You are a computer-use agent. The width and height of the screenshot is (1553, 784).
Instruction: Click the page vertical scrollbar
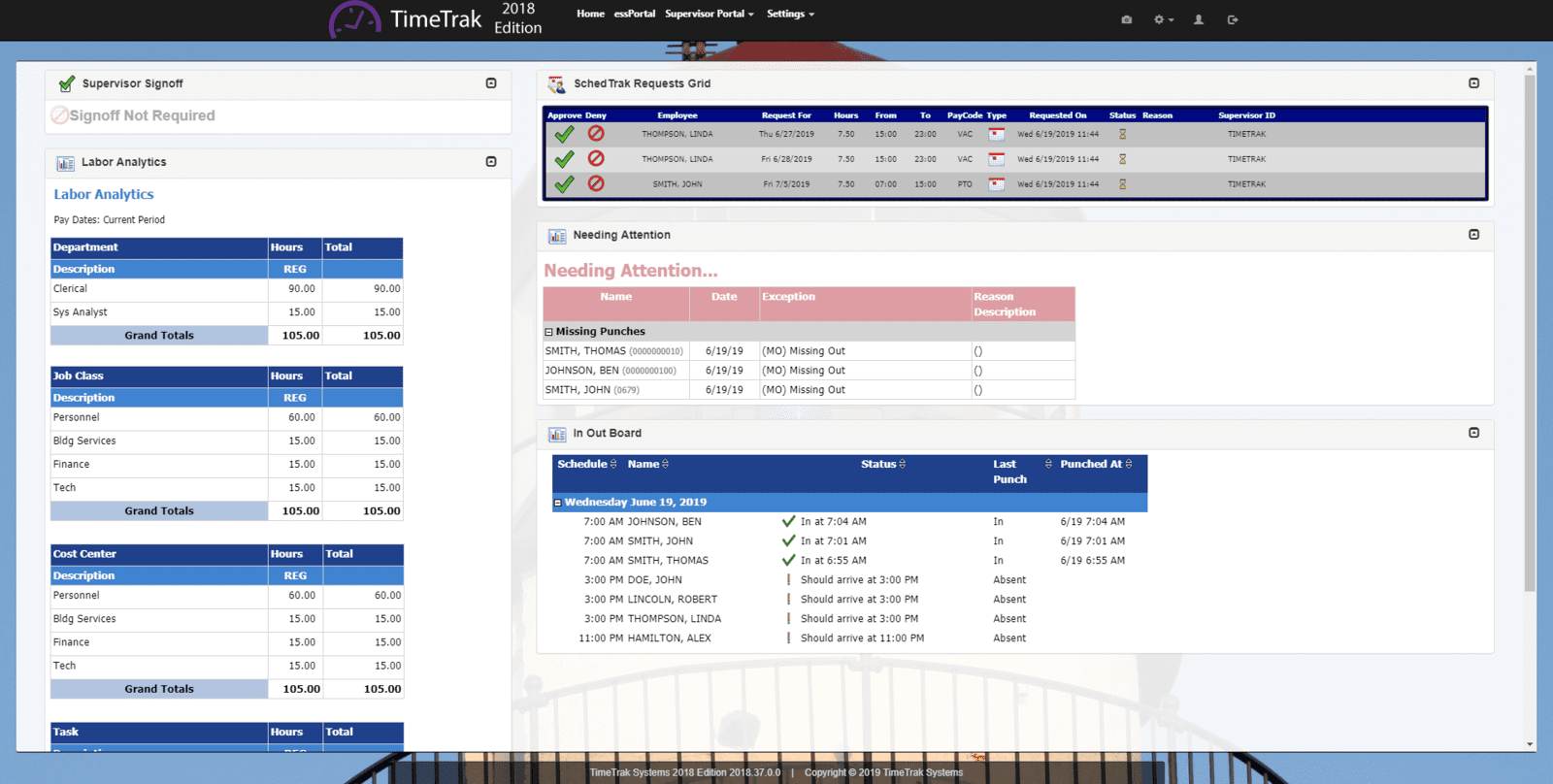(x=1530, y=333)
